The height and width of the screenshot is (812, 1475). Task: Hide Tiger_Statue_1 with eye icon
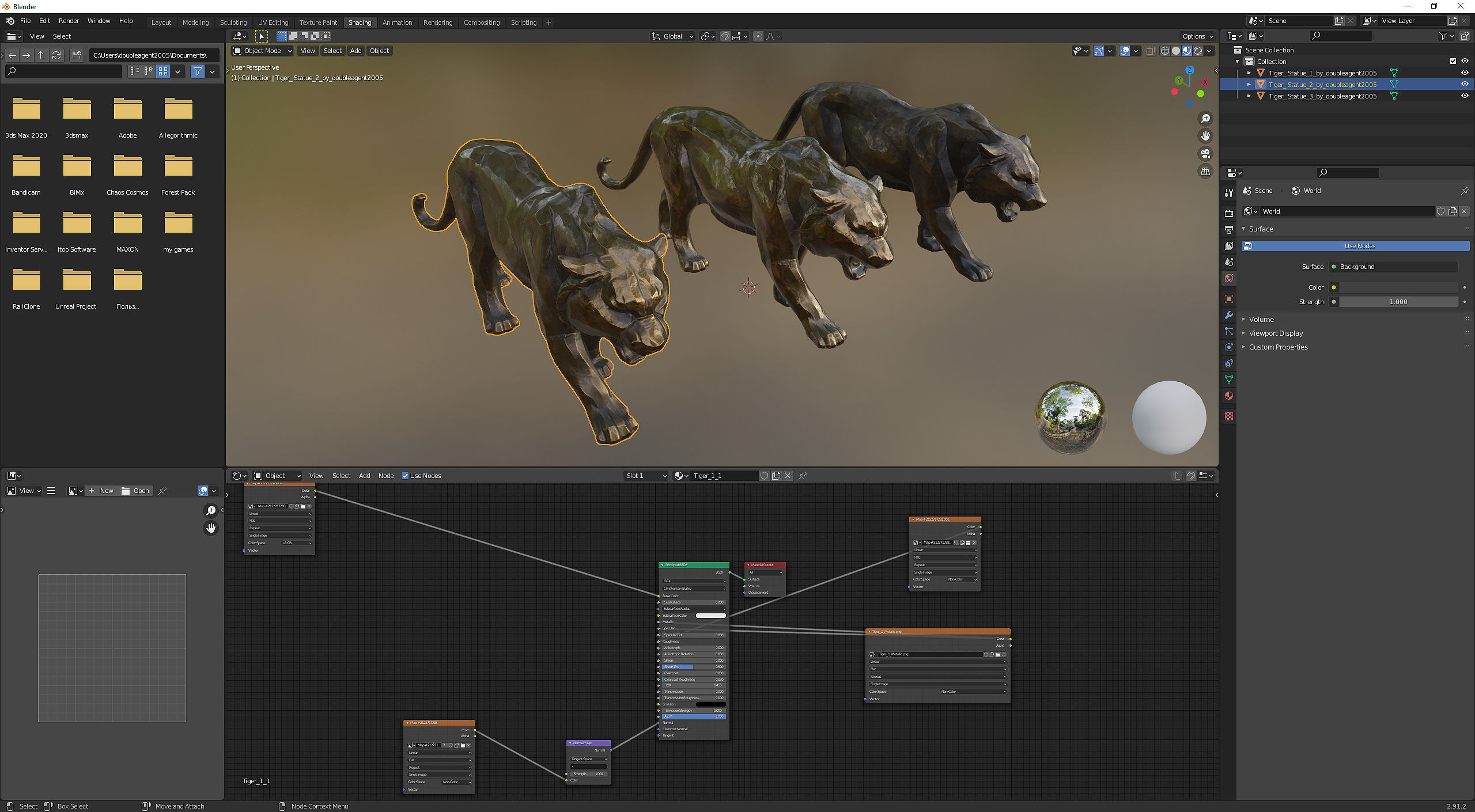pos(1464,73)
